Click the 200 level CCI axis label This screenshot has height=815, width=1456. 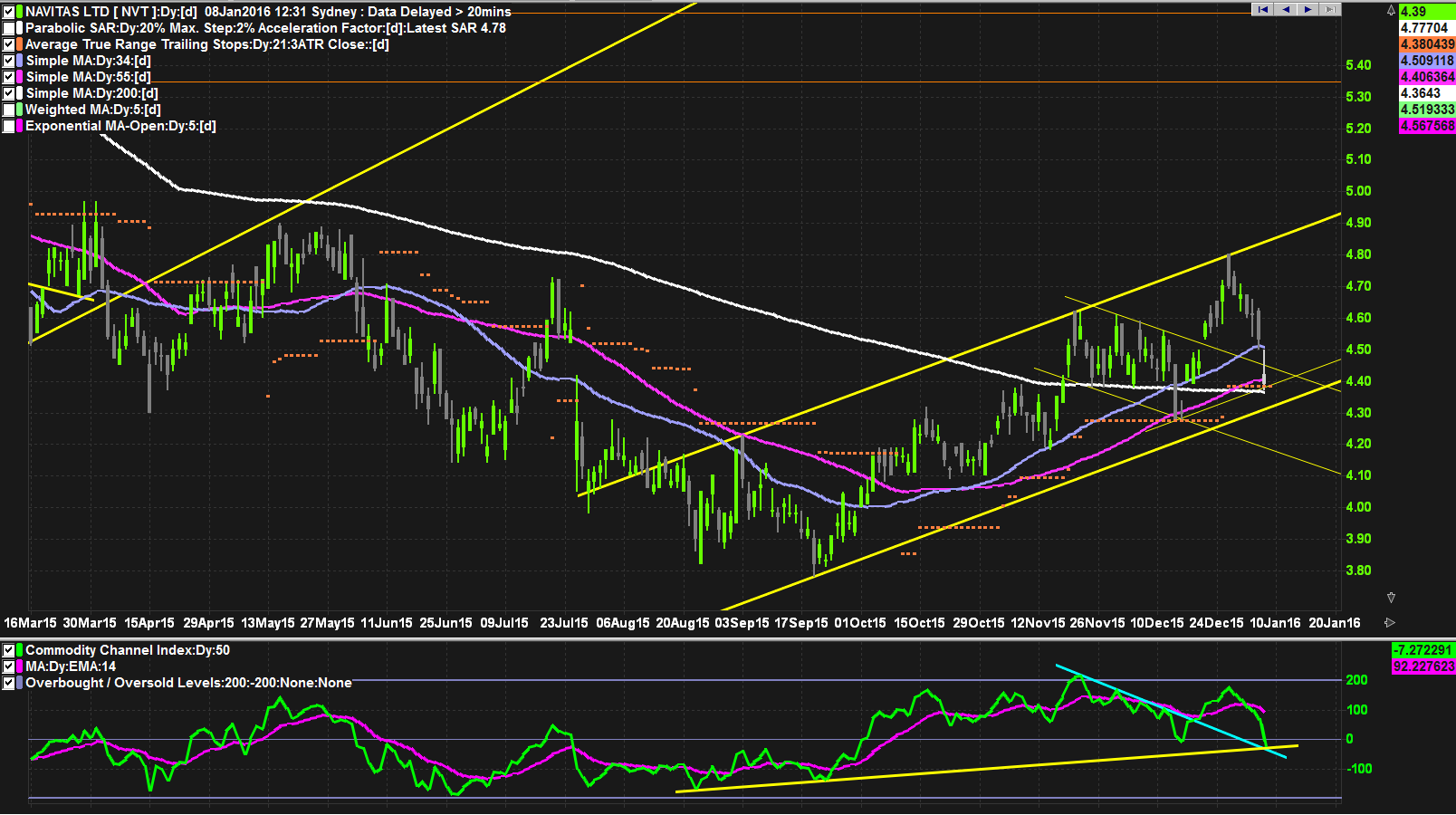(1357, 680)
